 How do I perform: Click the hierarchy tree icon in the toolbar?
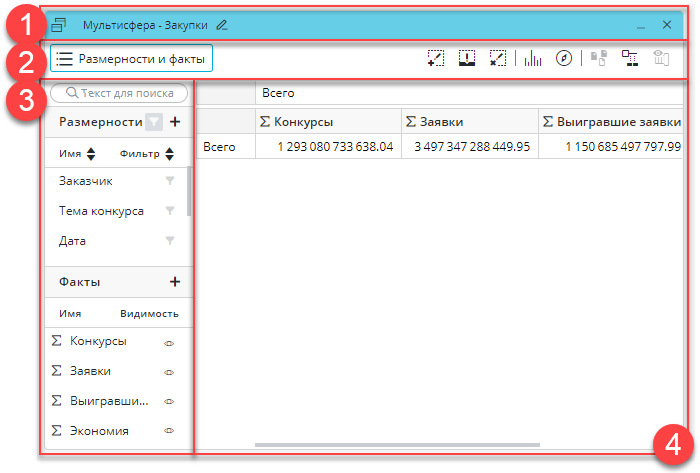click(x=630, y=59)
